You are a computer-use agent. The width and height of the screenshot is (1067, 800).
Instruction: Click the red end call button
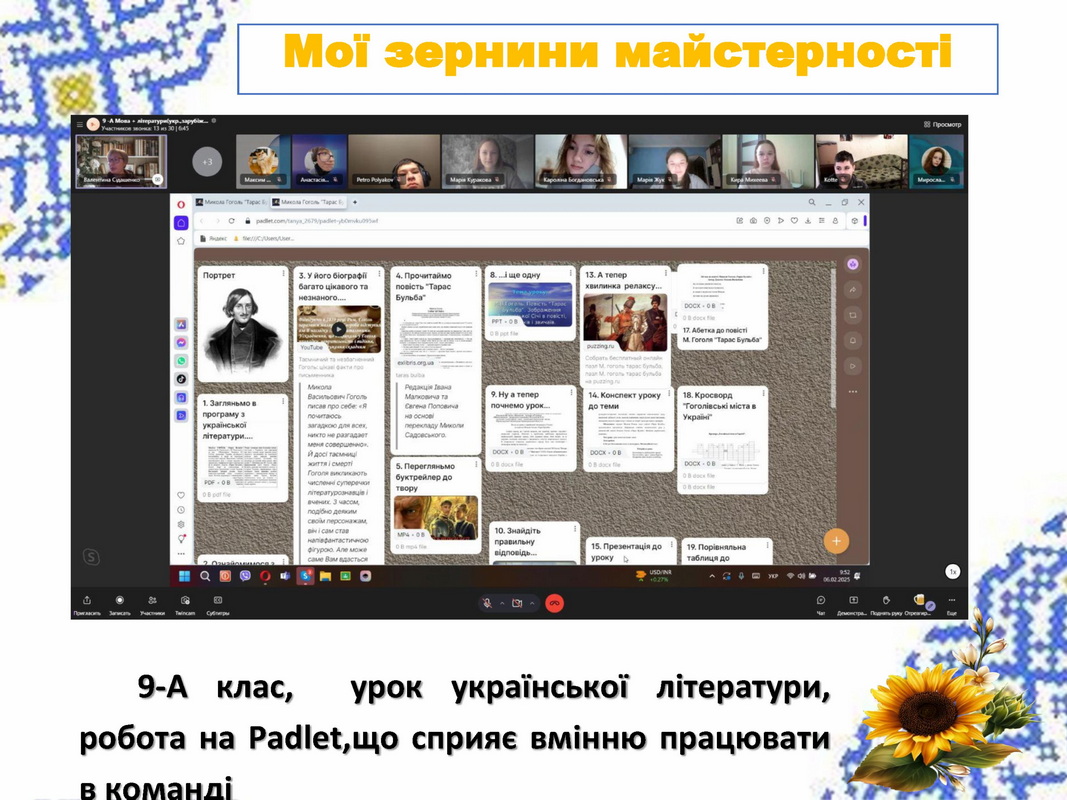554,603
